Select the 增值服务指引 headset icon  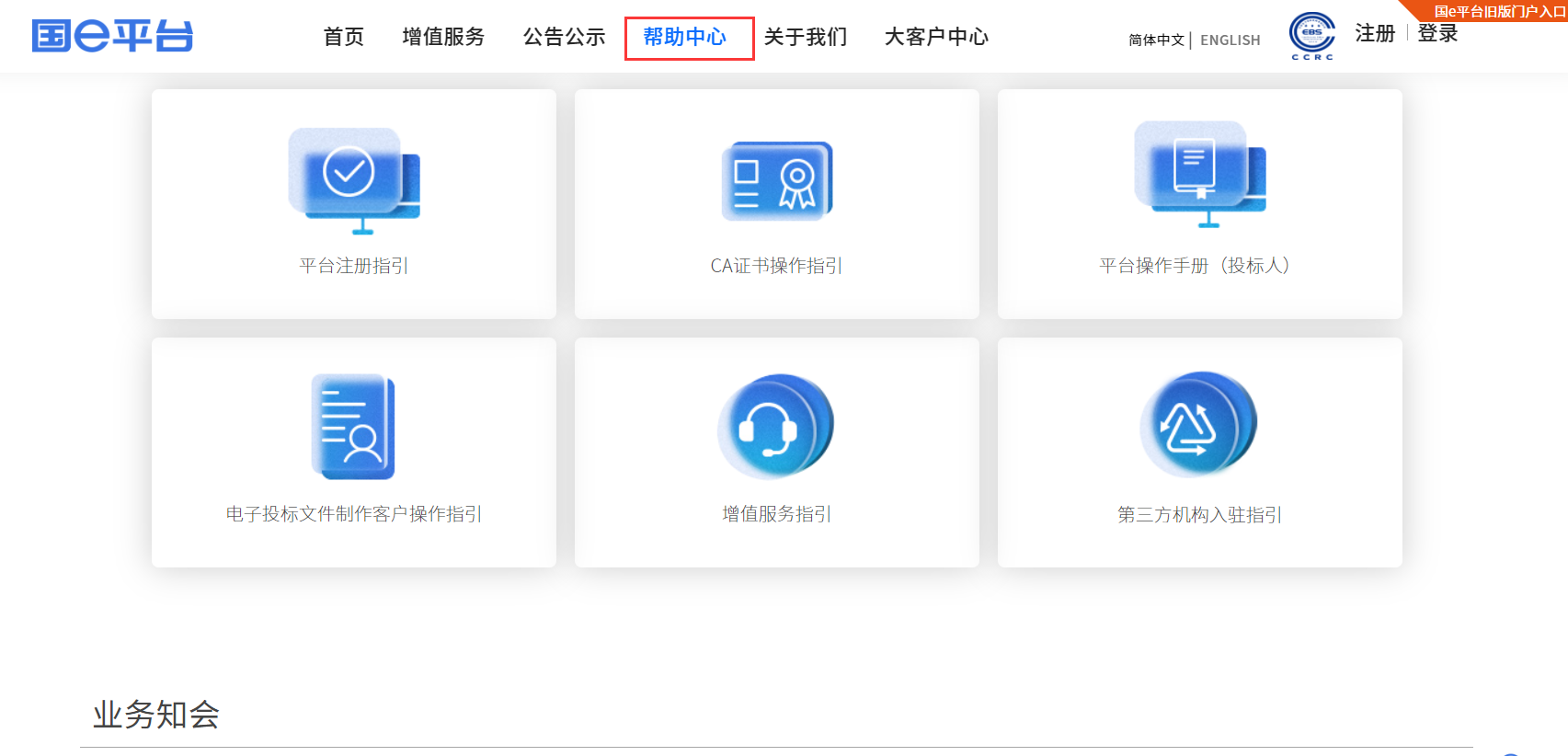click(775, 427)
